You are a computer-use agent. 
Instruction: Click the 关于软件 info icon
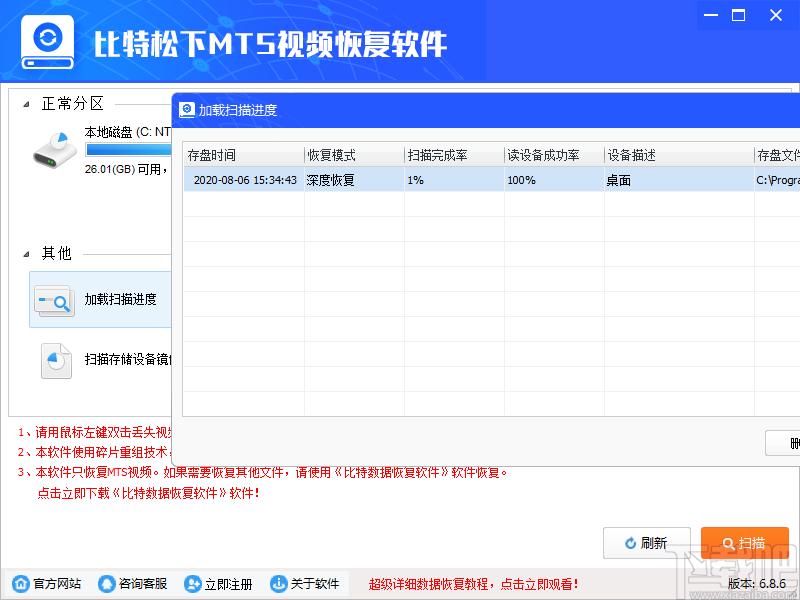(x=278, y=583)
